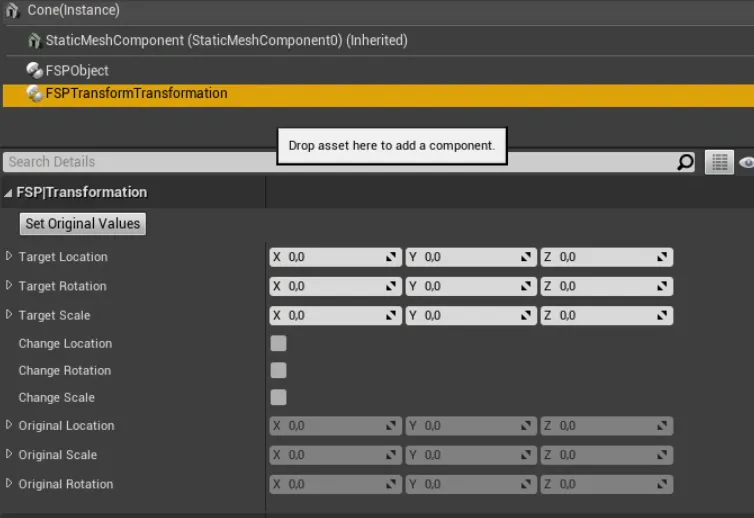This screenshot has width=754, height=518.
Task: Expand the Target Location property
Action: (10, 257)
